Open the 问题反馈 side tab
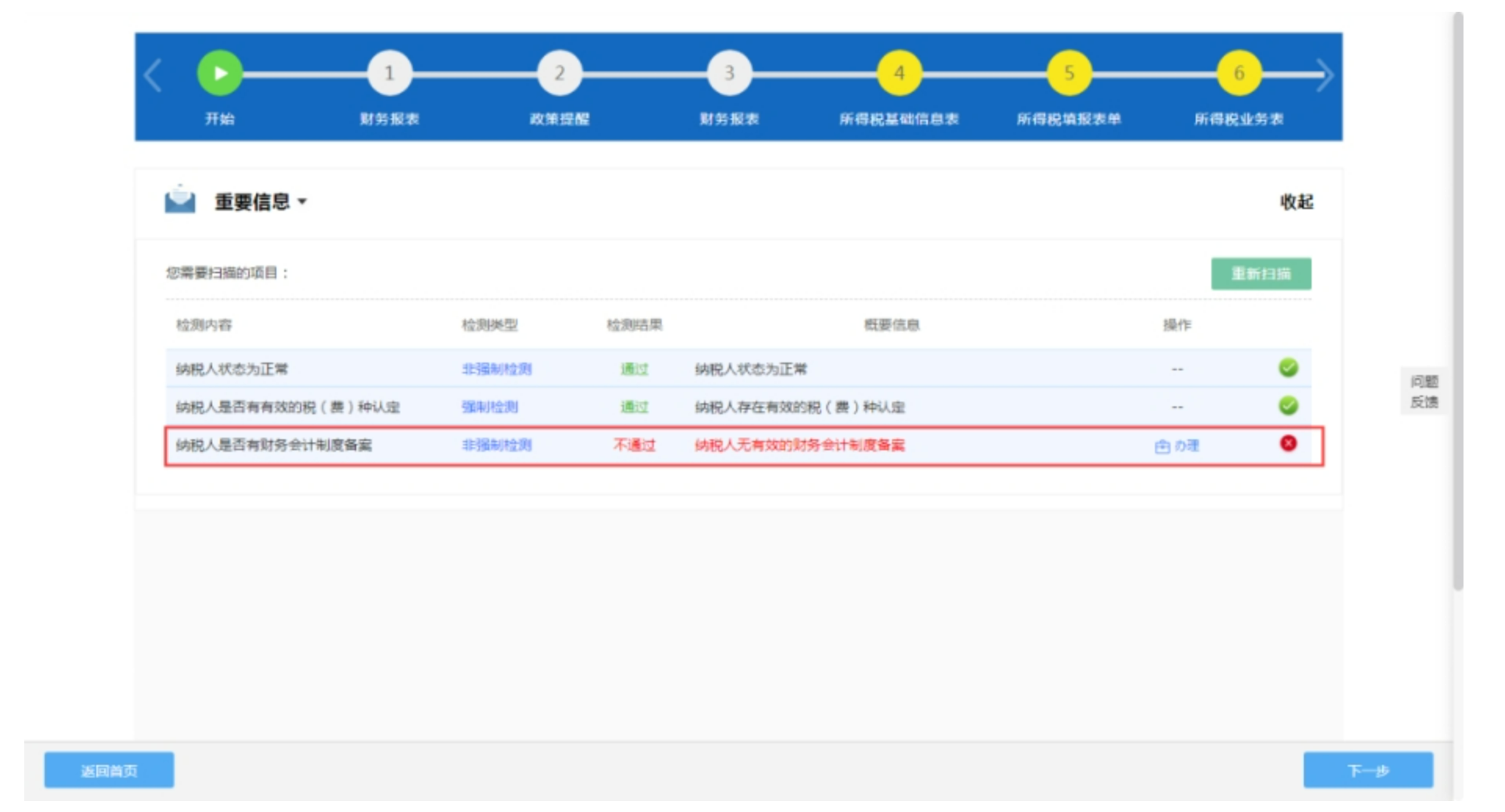 1424,392
